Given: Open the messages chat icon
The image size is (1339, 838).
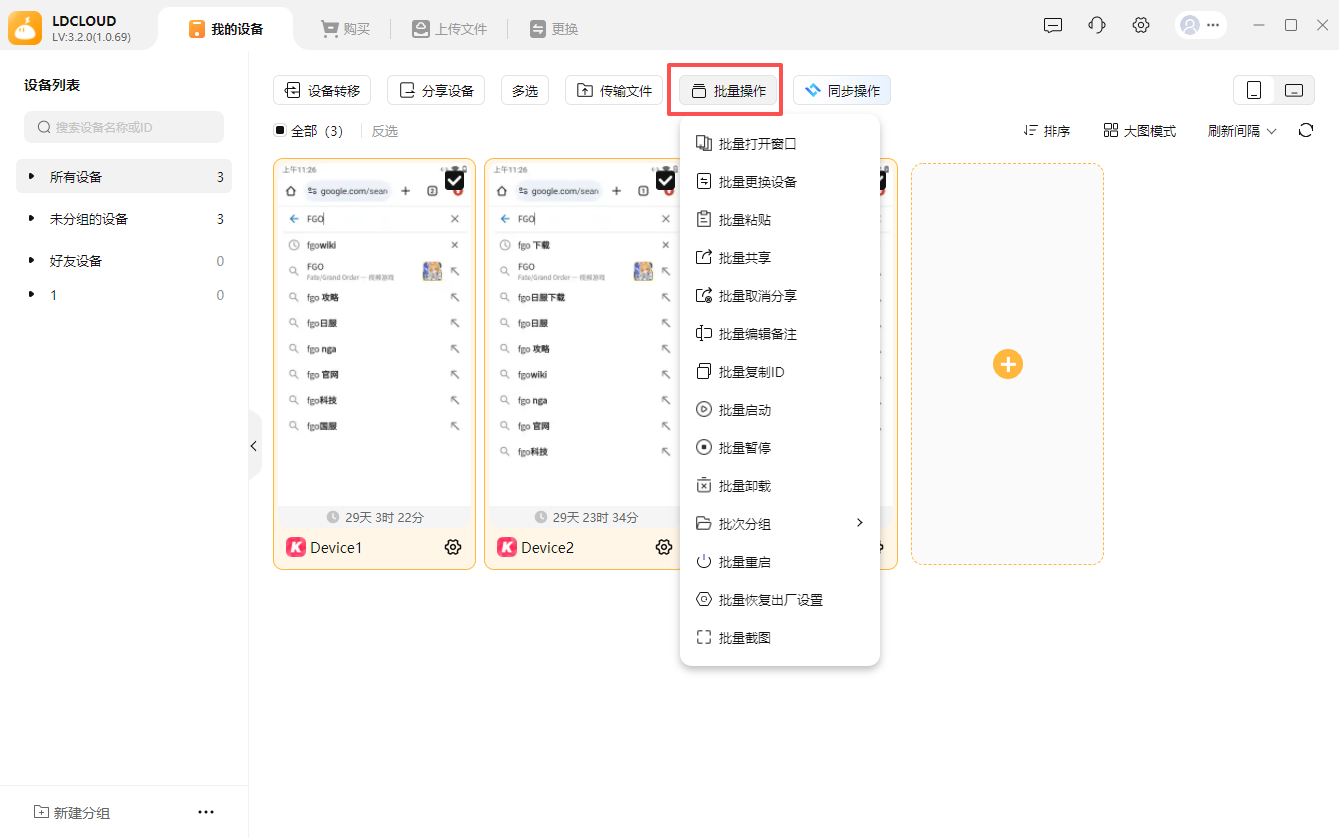Looking at the screenshot, I should point(1053,26).
